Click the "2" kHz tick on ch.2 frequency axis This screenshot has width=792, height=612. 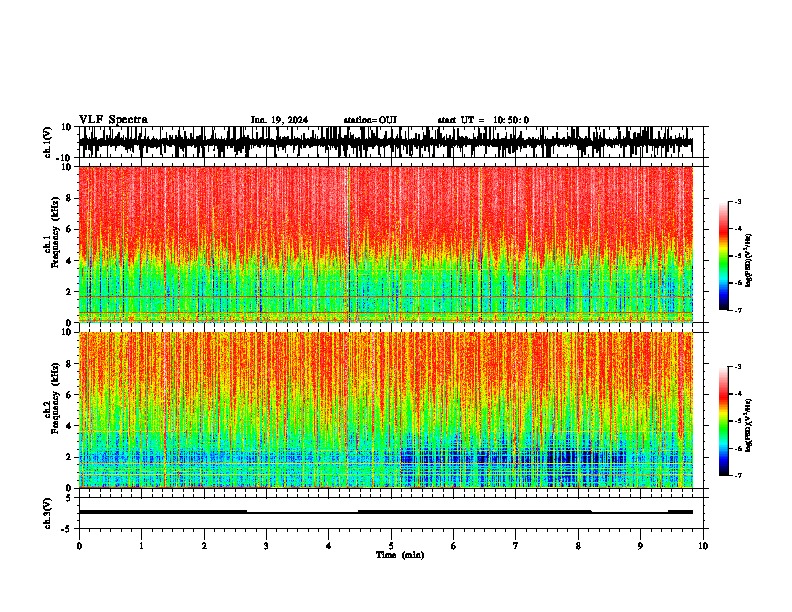pos(69,457)
